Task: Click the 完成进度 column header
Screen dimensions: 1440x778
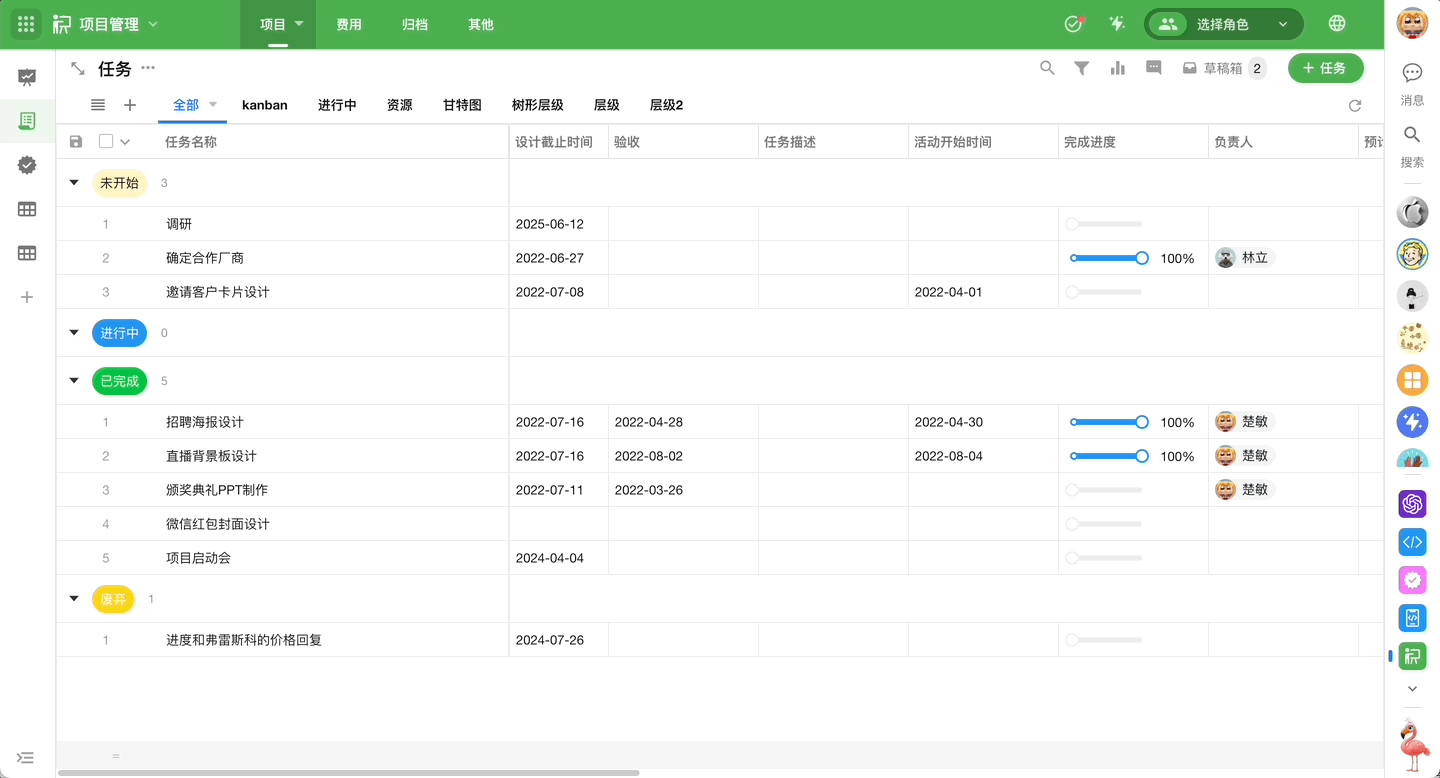Action: 1133,142
